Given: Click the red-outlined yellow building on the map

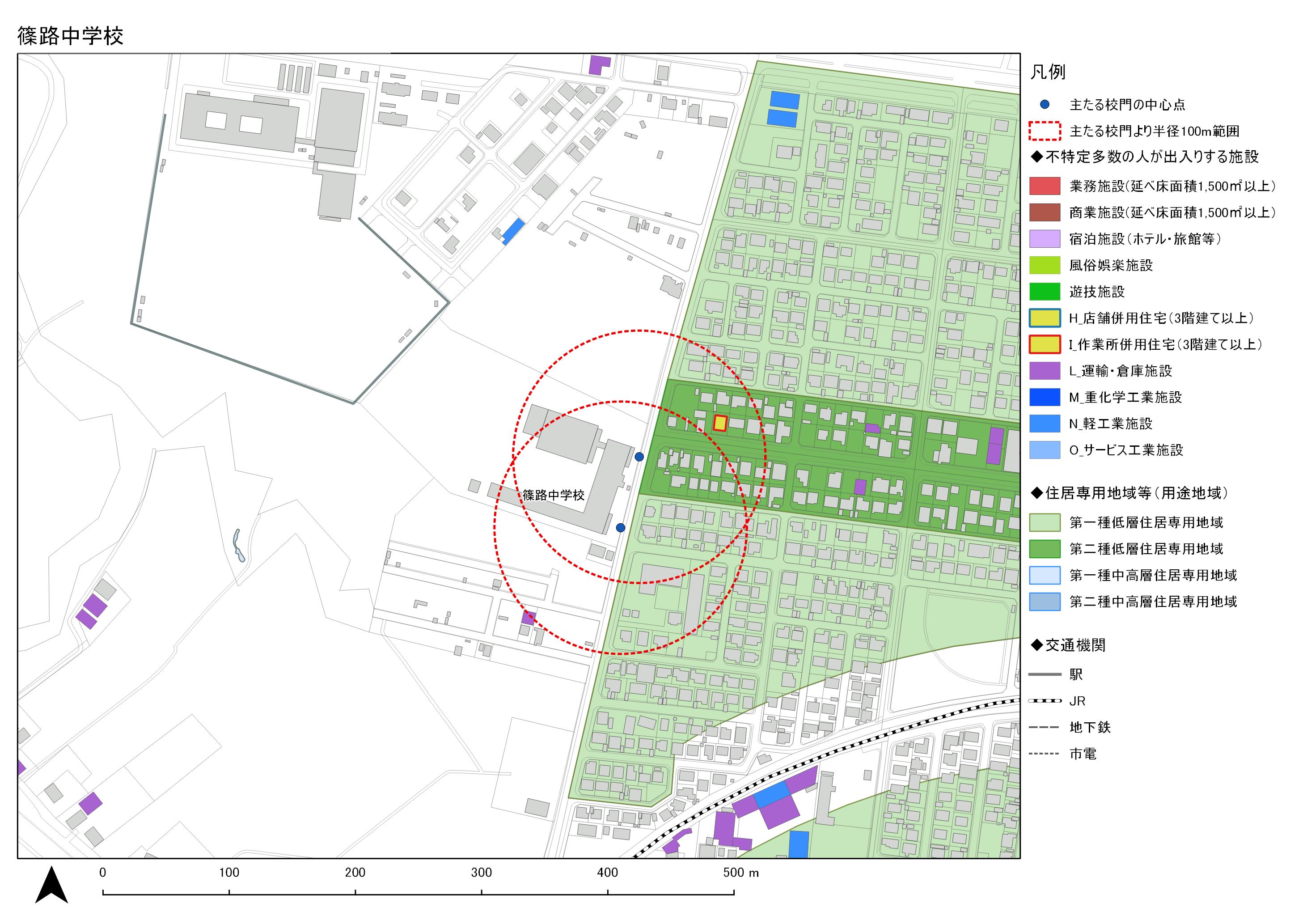Looking at the screenshot, I should 720,423.
